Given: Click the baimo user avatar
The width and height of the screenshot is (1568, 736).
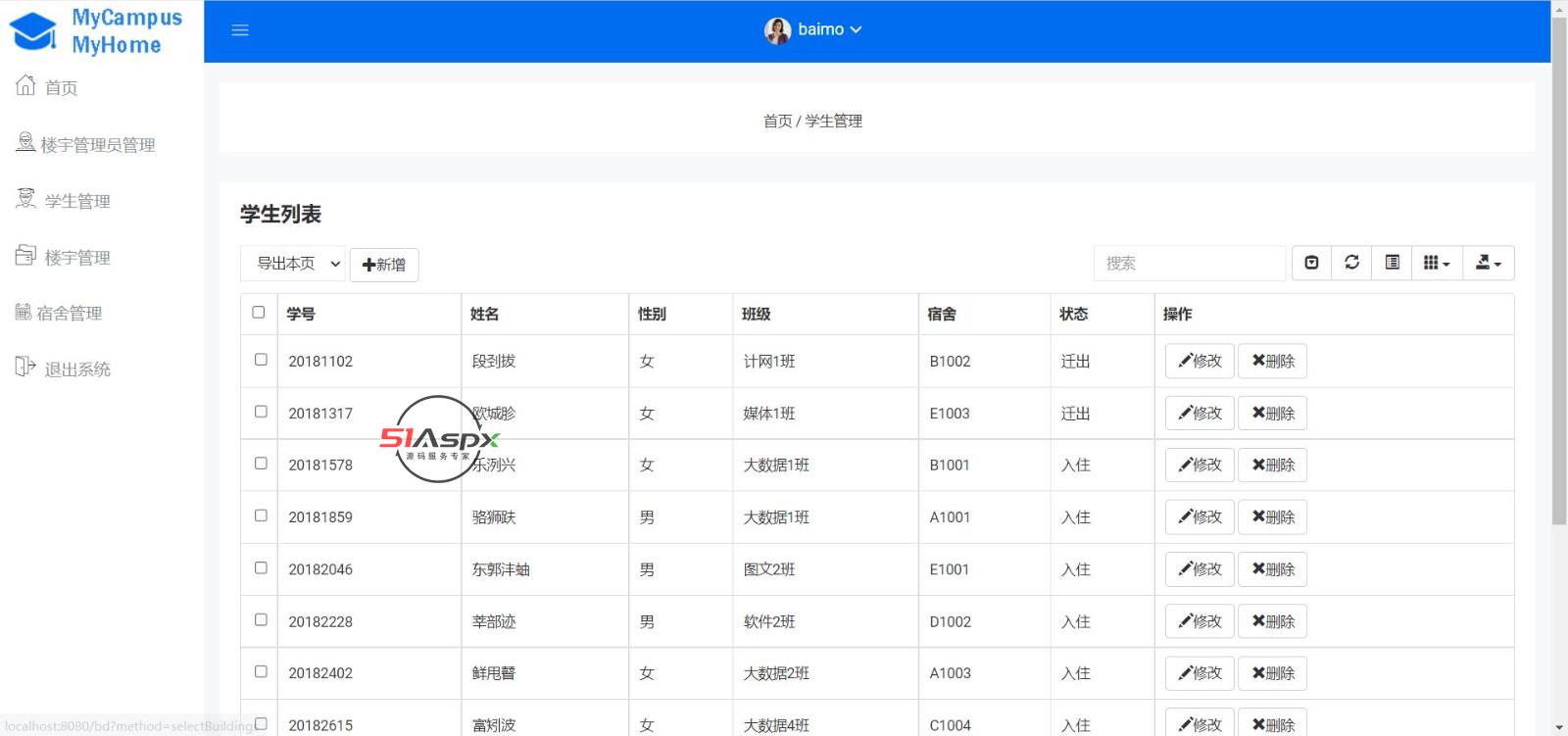Looking at the screenshot, I should coord(777,30).
